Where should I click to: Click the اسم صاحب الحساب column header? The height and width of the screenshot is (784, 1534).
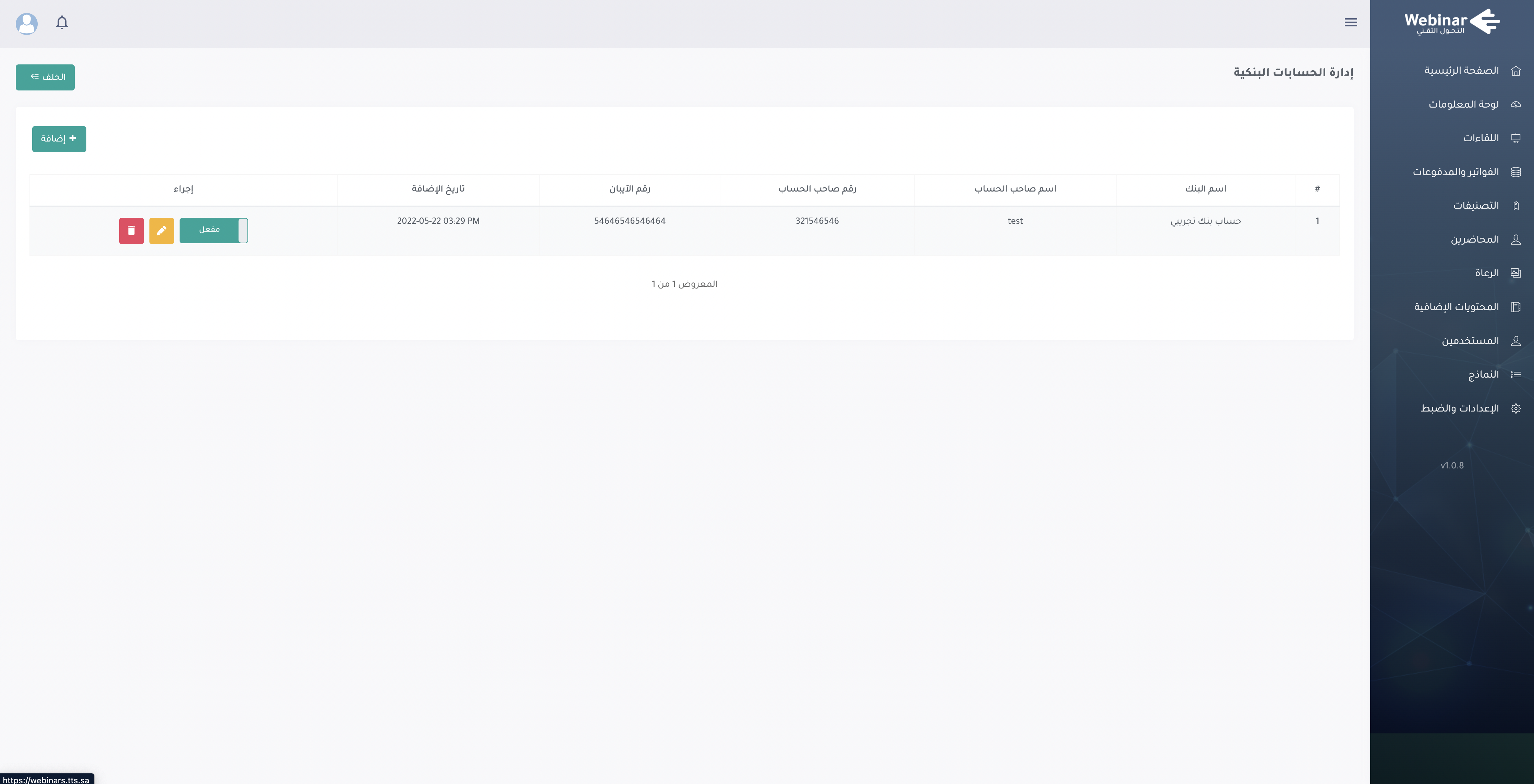(x=1015, y=189)
